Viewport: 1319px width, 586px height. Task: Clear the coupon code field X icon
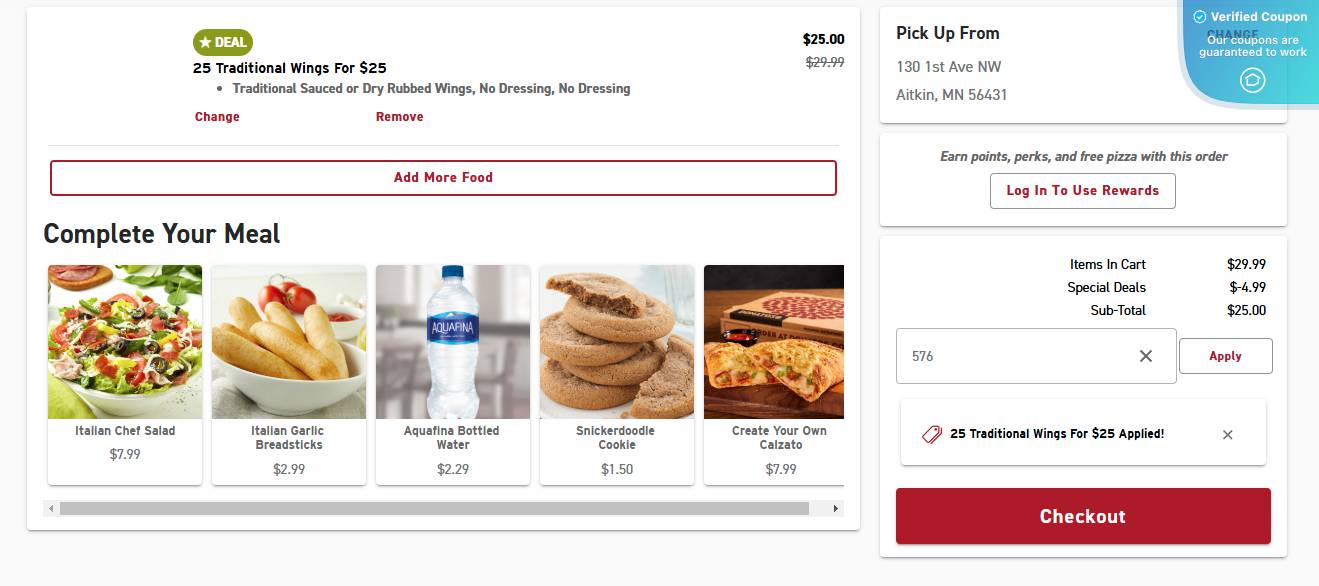click(1146, 356)
